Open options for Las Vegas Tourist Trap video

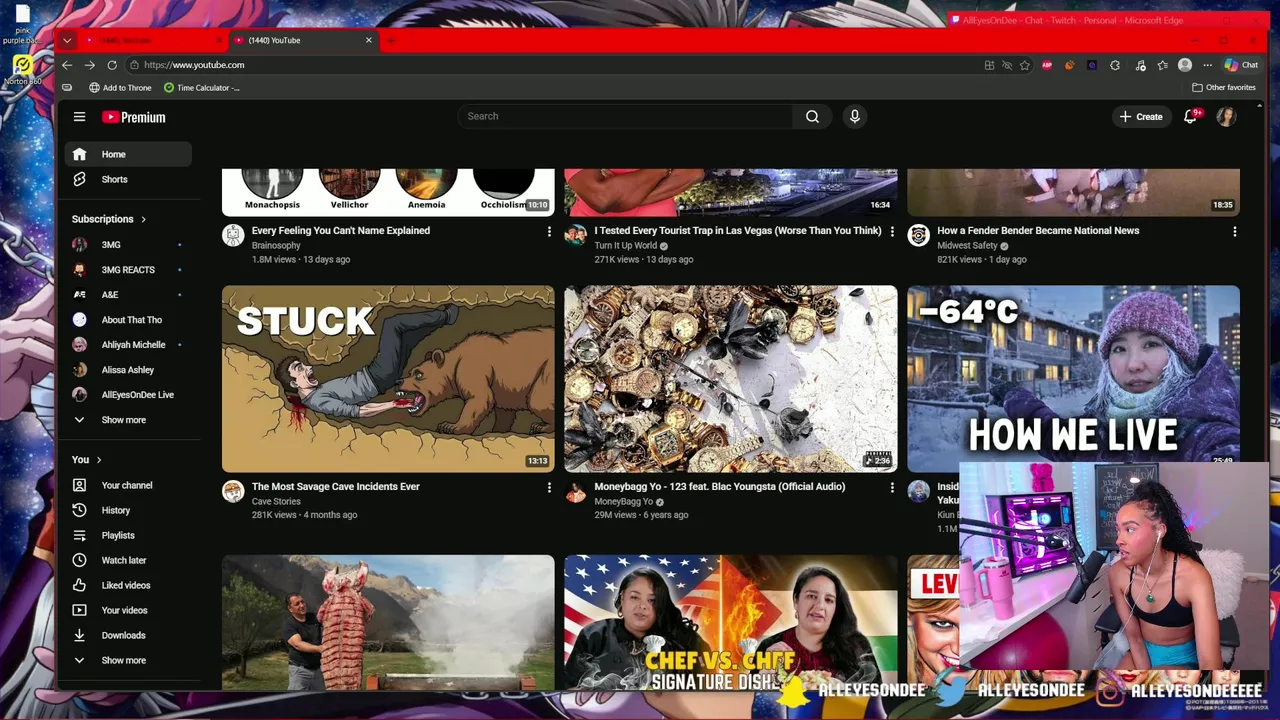[x=892, y=231]
